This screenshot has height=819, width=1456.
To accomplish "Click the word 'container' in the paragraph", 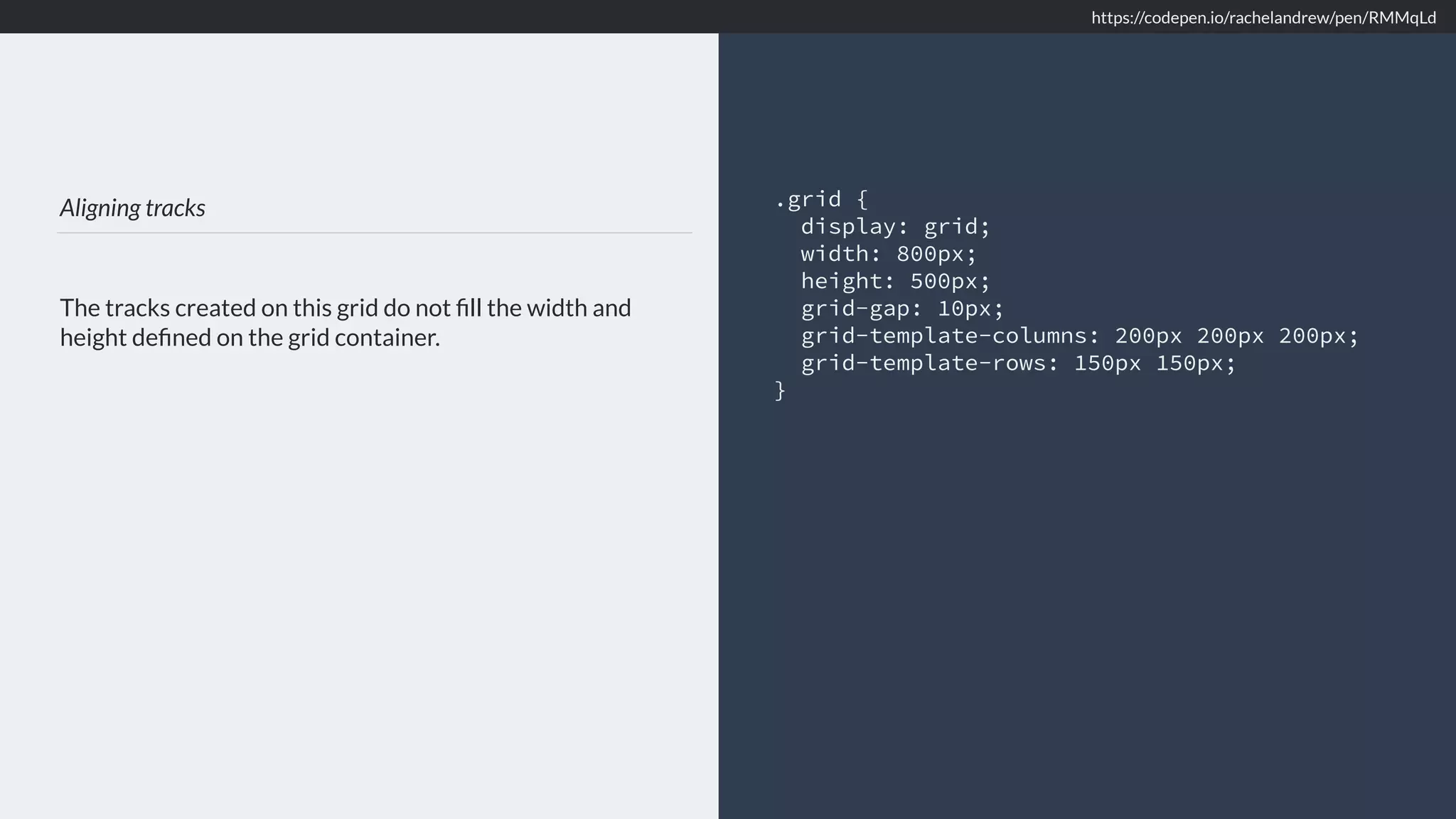I will [x=385, y=338].
